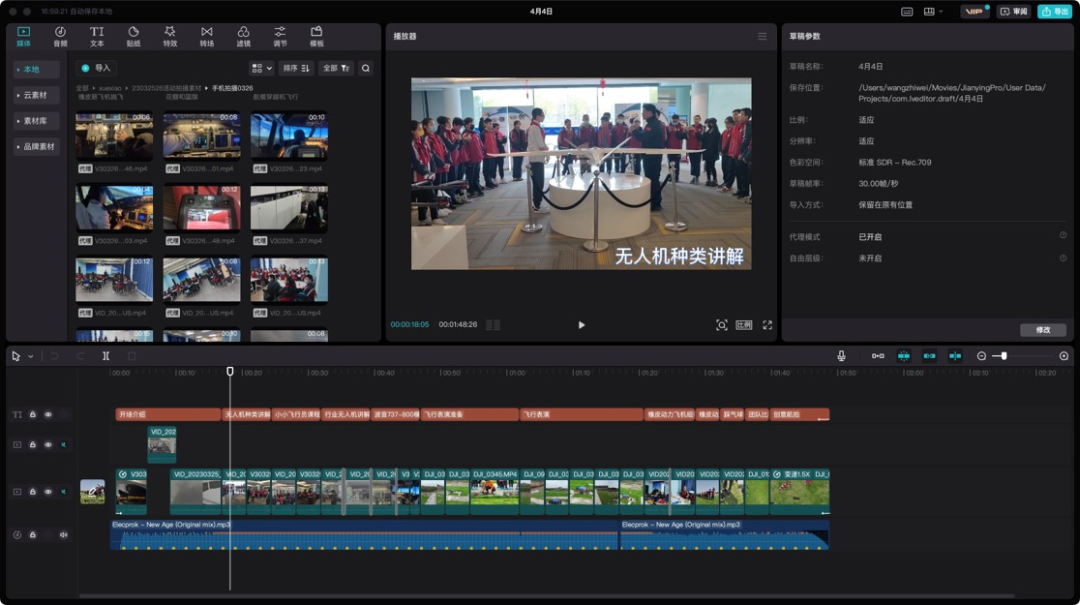Open the 转场 (Transitions) panel
The image size is (1080, 605).
pos(207,36)
